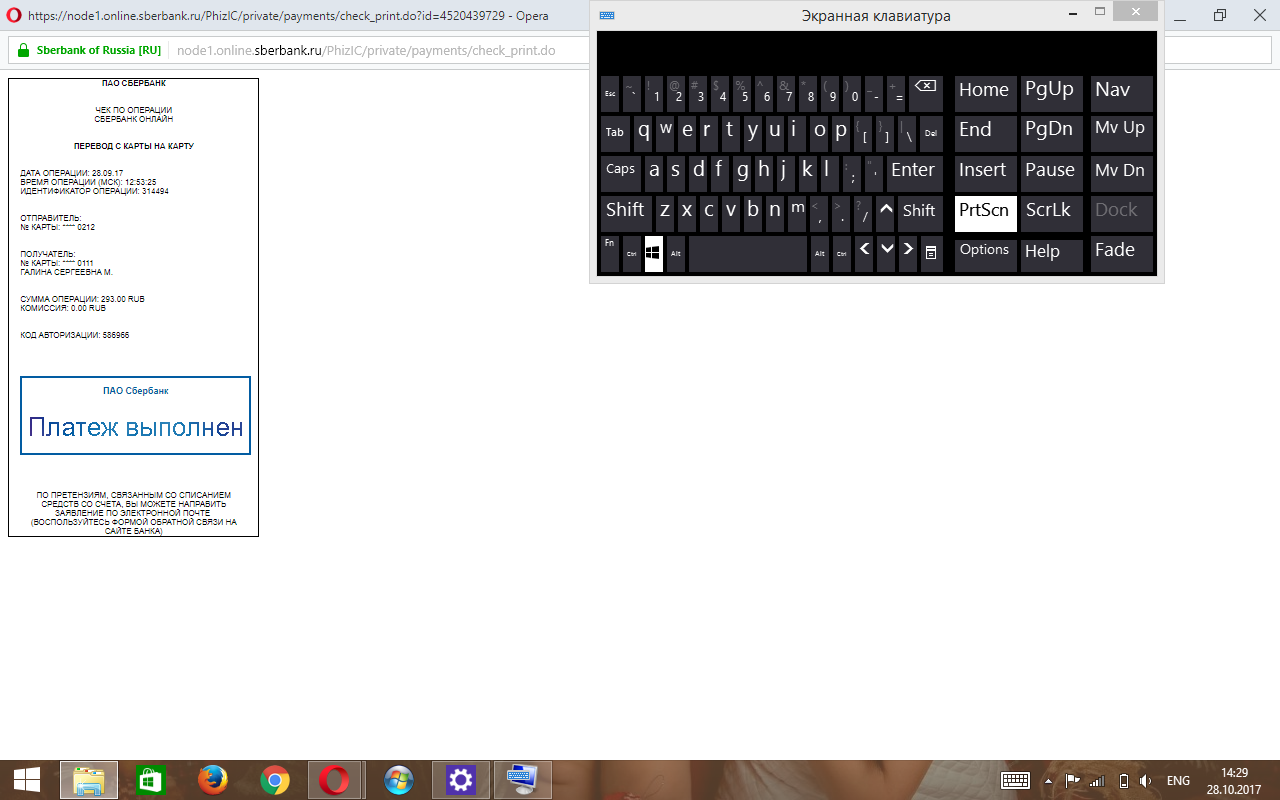Click the space bar on the on-screen keyboard
This screenshot has height=800, width=1280.
[748, 254]
